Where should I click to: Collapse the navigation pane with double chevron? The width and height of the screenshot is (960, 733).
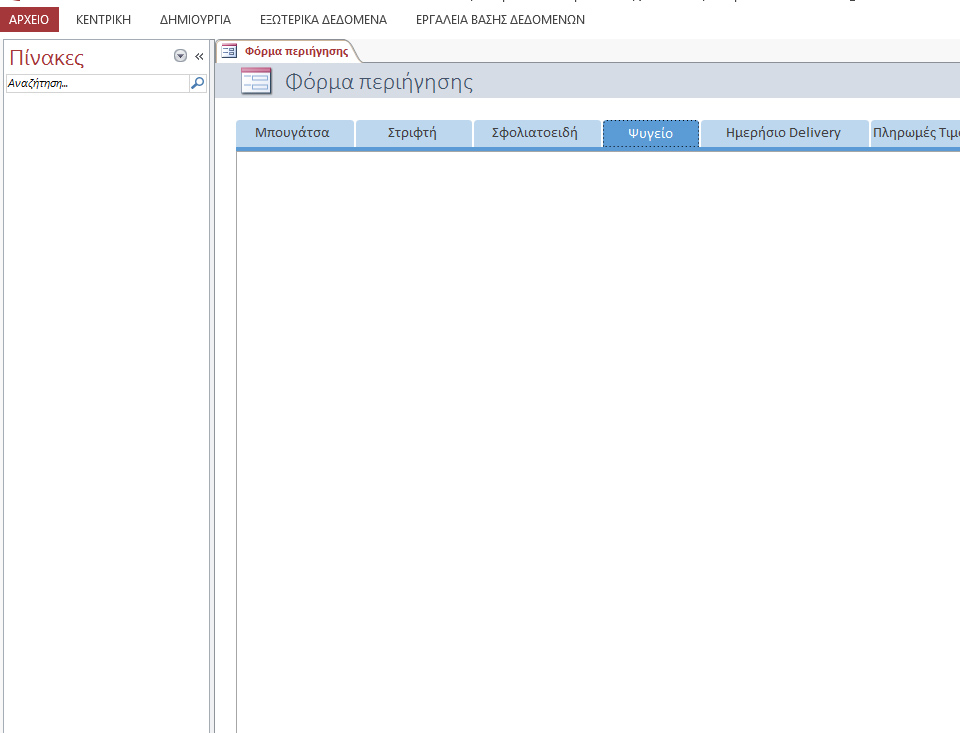[x=199, y=56]
